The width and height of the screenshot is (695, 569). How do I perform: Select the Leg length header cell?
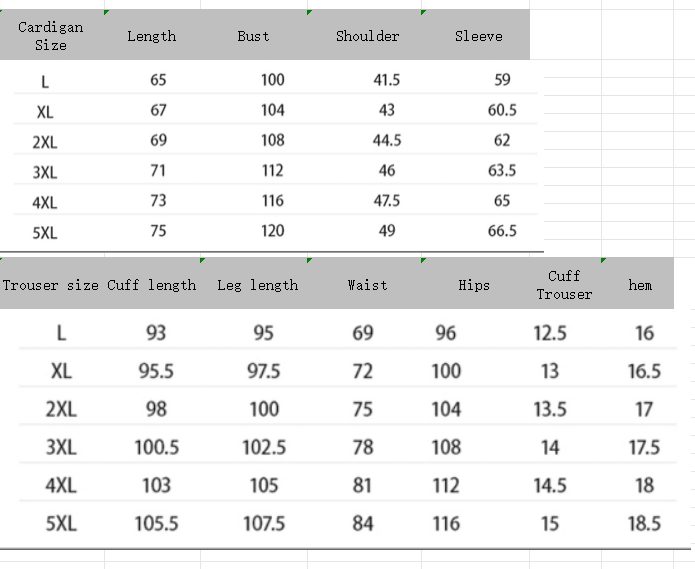coord(258,285)
